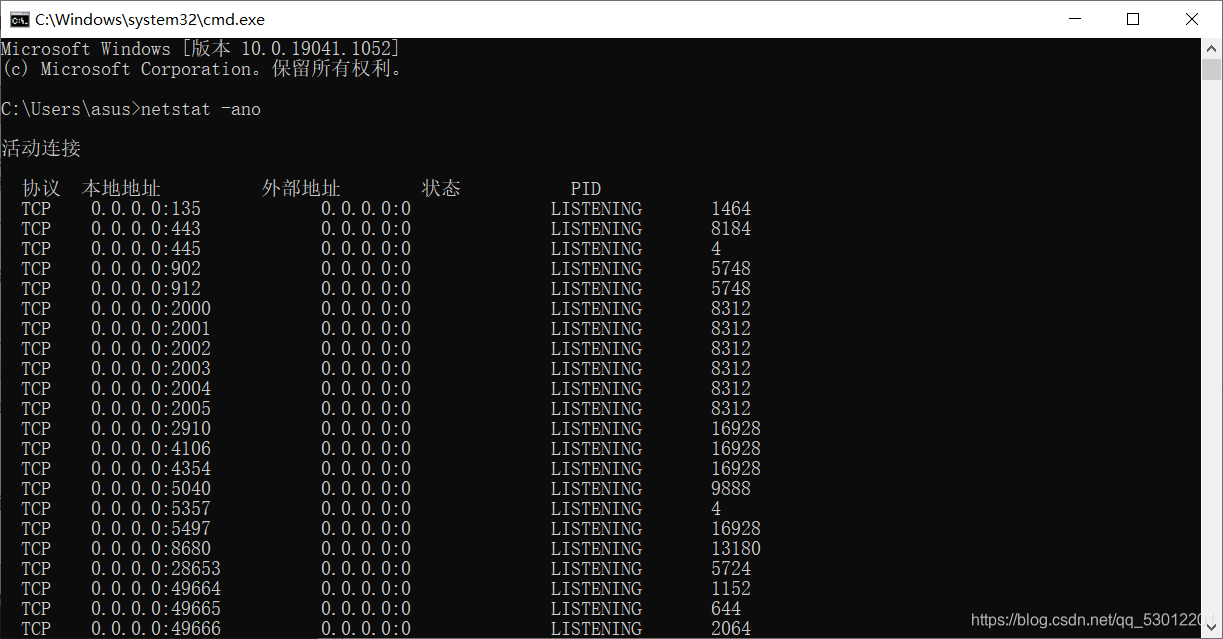
Task: Click local address 0.0.0.0:2005
Action: 151,409
